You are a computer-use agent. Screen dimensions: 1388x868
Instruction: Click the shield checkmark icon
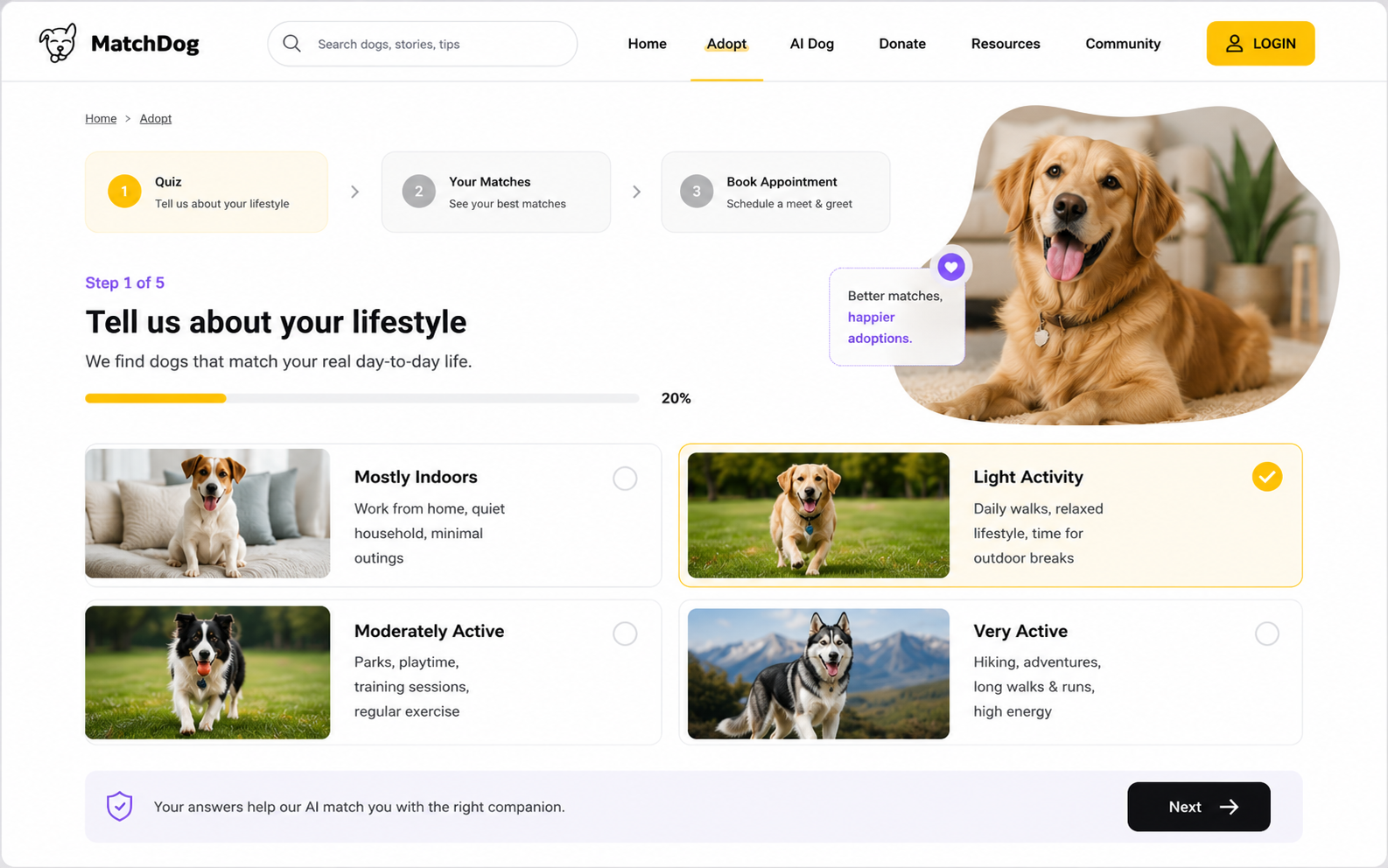click(x=120, y=806)
